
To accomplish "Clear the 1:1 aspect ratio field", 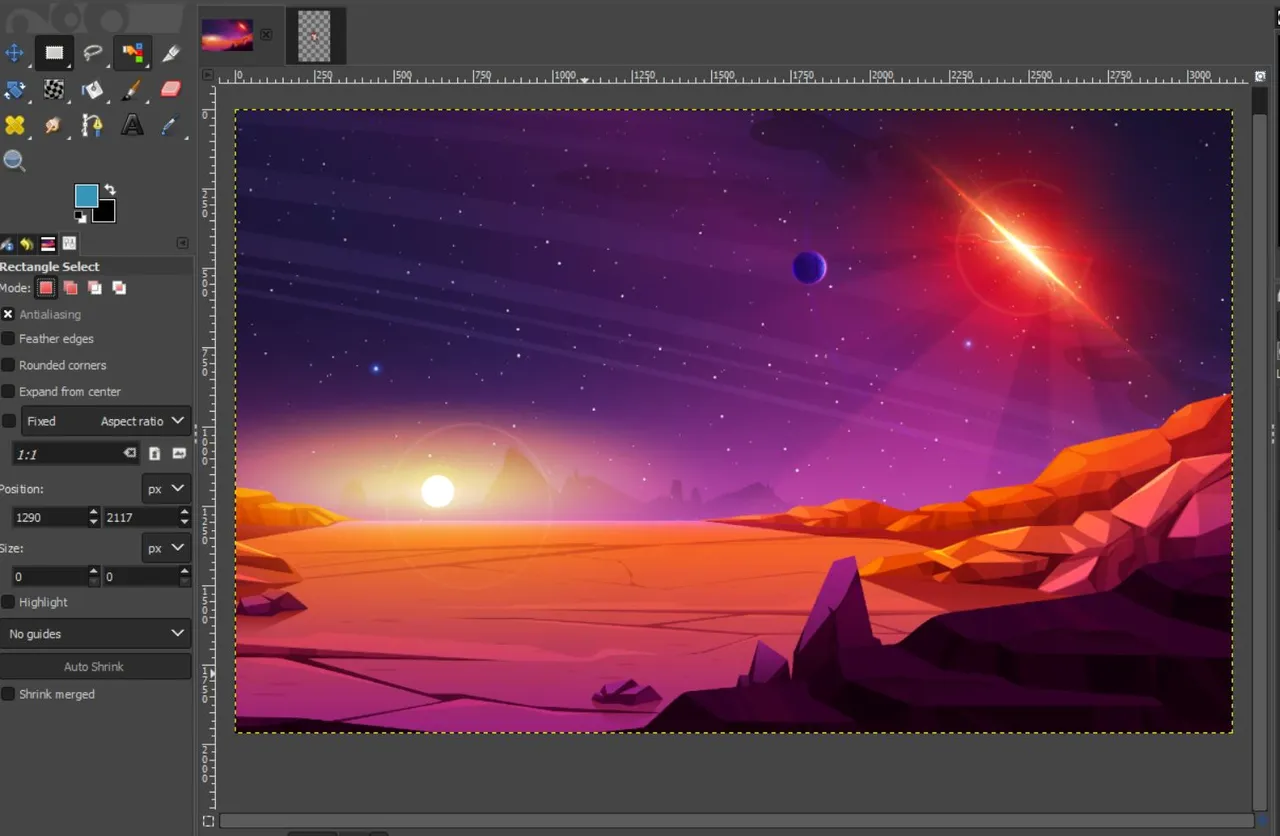I will pyautogui.click(x=129, y=453).
